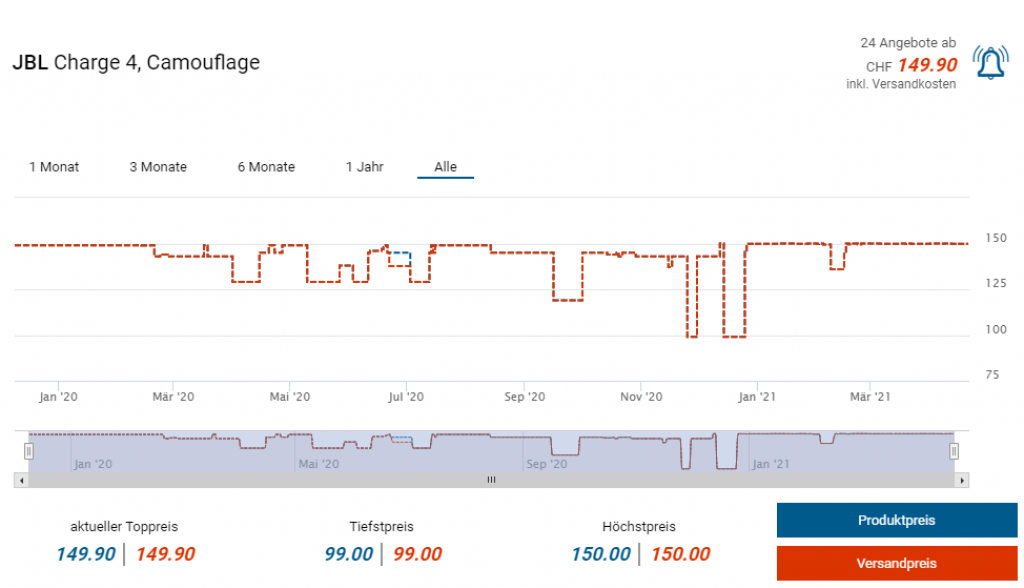Click the right navigator range handle
The width and height of the screenshot is (1024, 588).
(x=954, y=451)
